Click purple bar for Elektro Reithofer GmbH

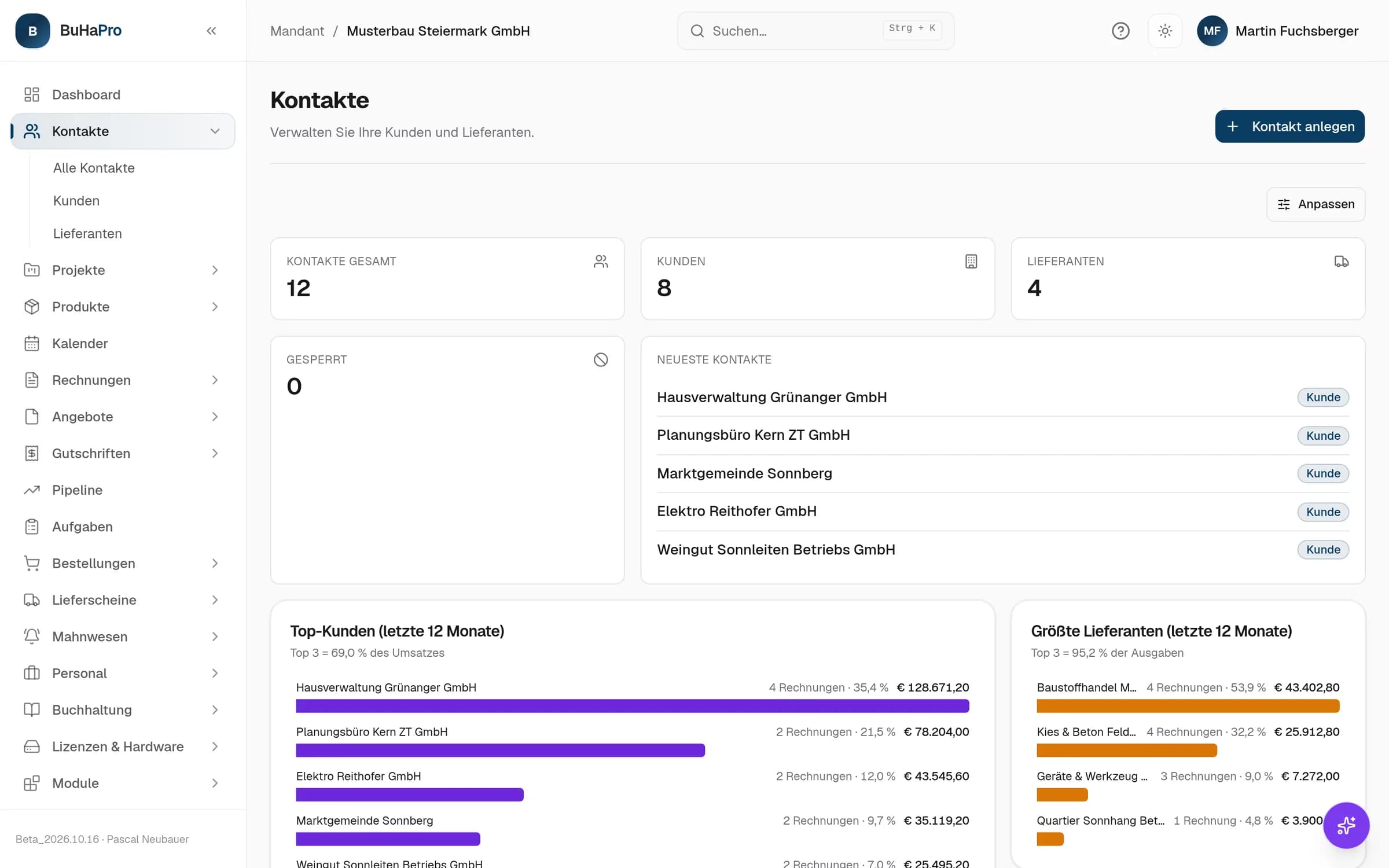tap(410, 795)
